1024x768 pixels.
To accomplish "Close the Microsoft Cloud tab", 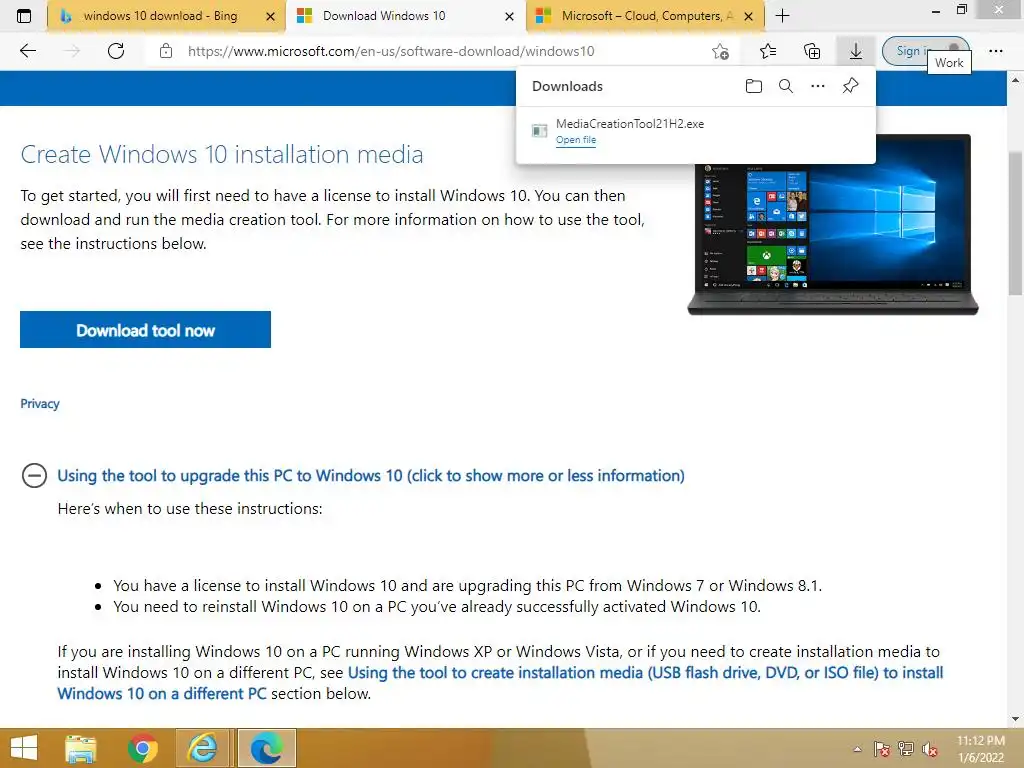I will (x=749, y=17).
